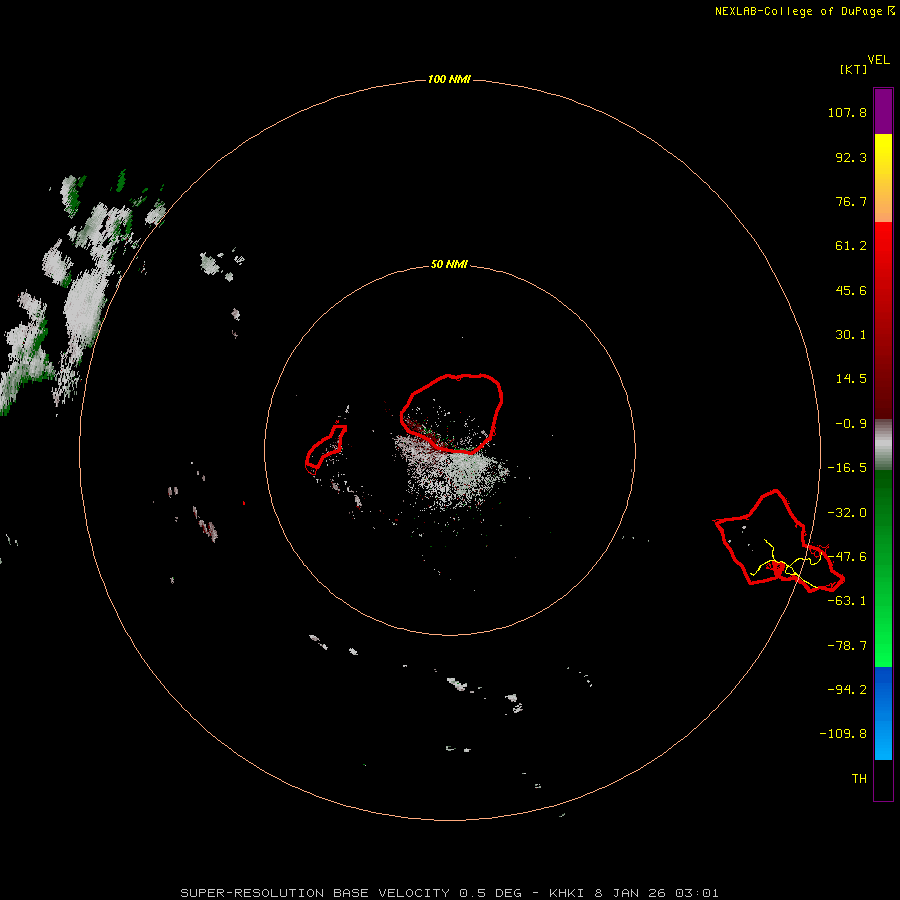Click the red segment of velocity color bar
This screenshot has height=900, width=900.
(x=883, y=320)
